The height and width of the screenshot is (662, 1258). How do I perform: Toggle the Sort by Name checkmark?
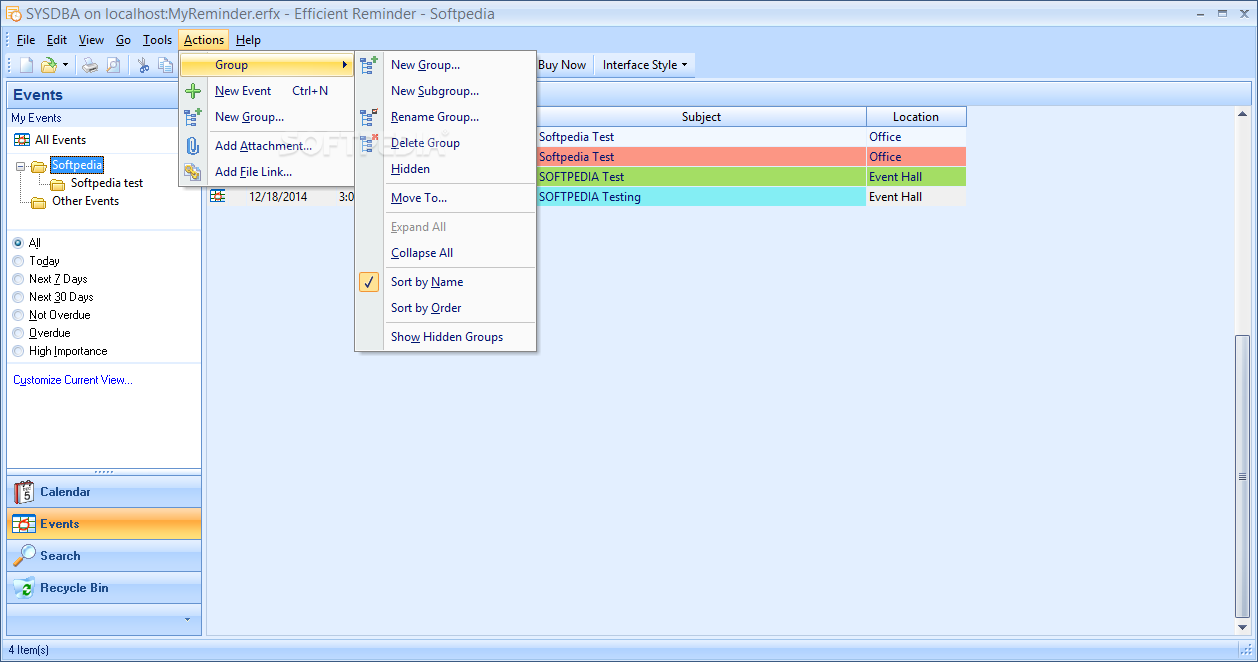pos(369,282)
